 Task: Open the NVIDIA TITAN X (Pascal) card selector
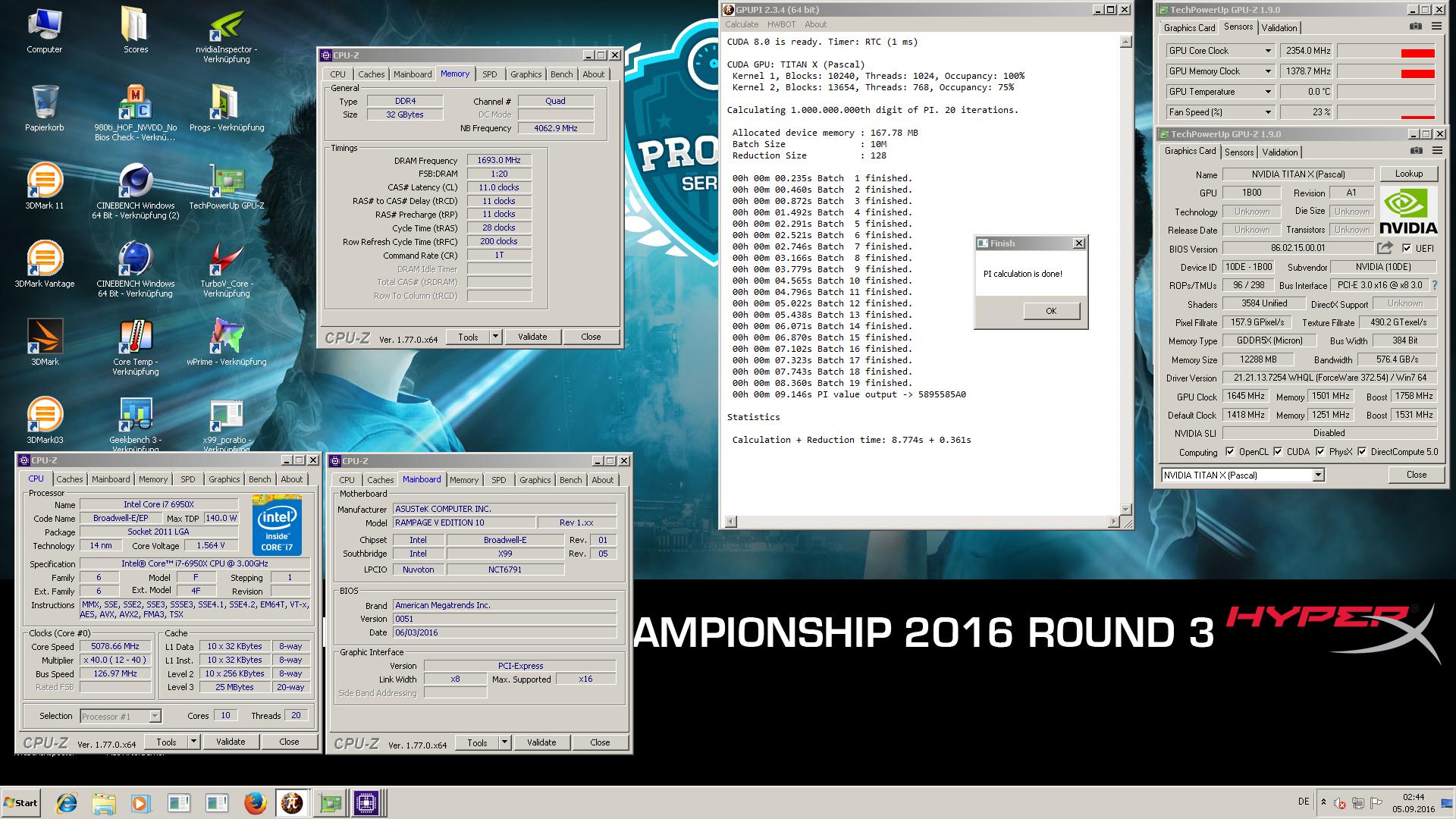(x=1242, y=475)
